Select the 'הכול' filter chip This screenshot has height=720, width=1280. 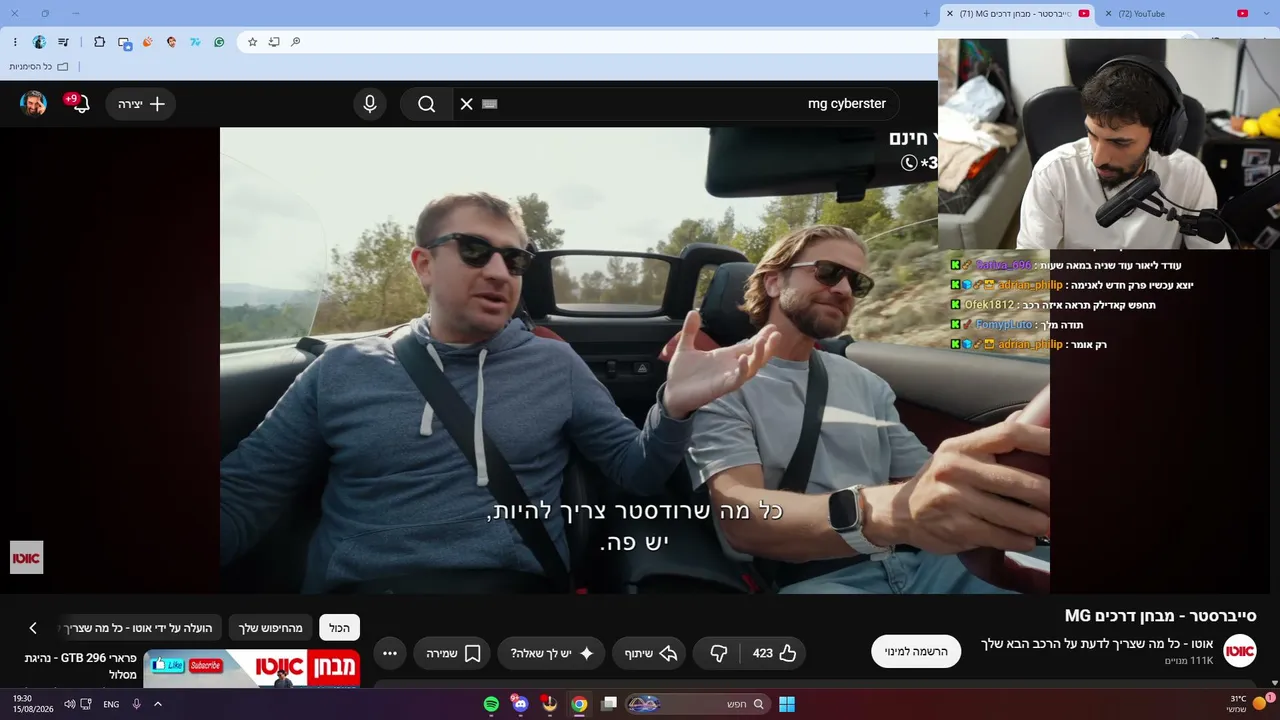click(339, 628)
